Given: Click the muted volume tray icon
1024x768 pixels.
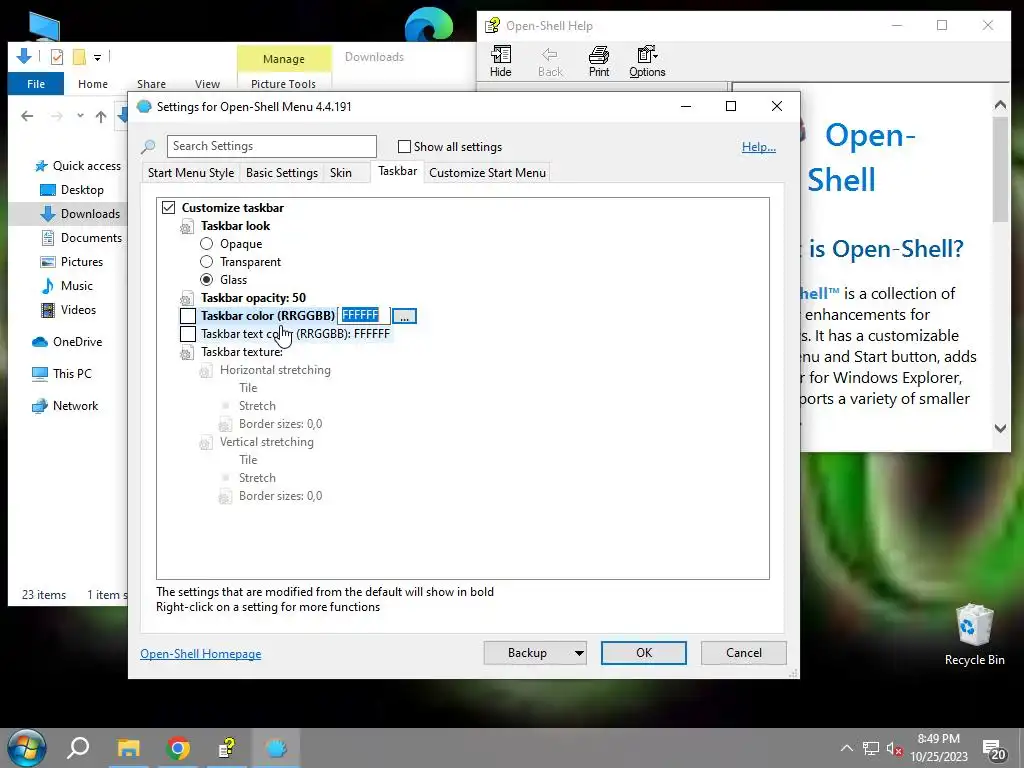Looking at the screenshot, I should [895, 748].
